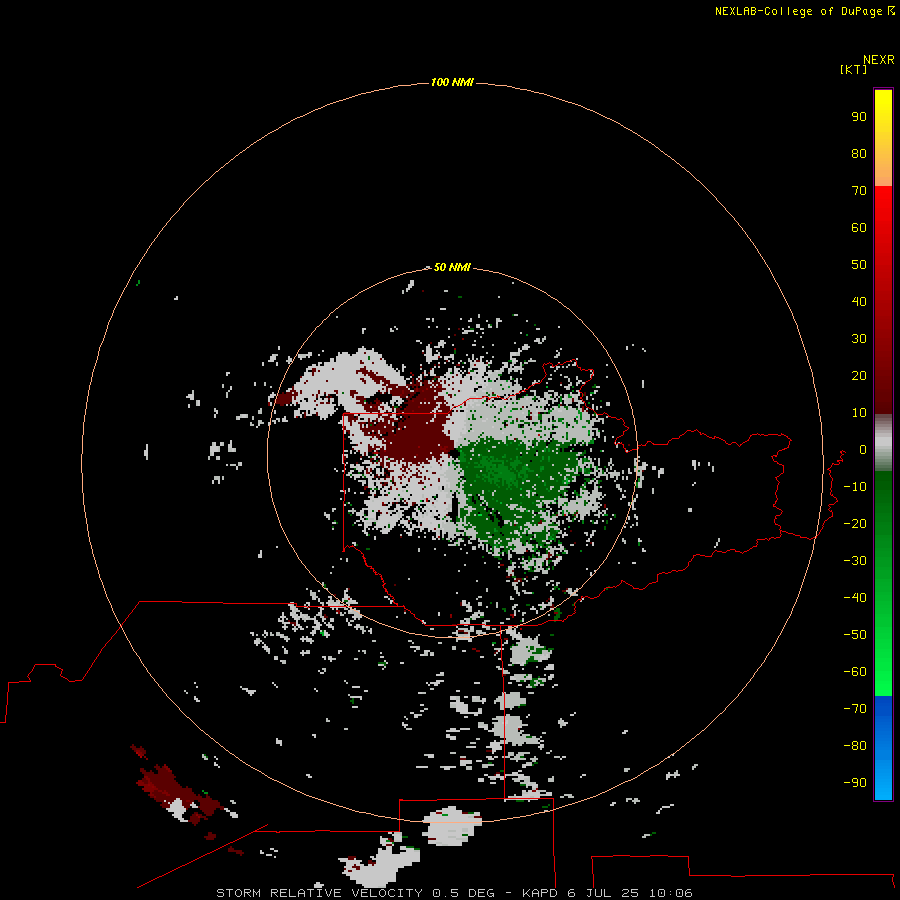This screenshot has width=900, height=900.
Task: Click the 20 value on velocity scale
Action: [x=859, y=376]
